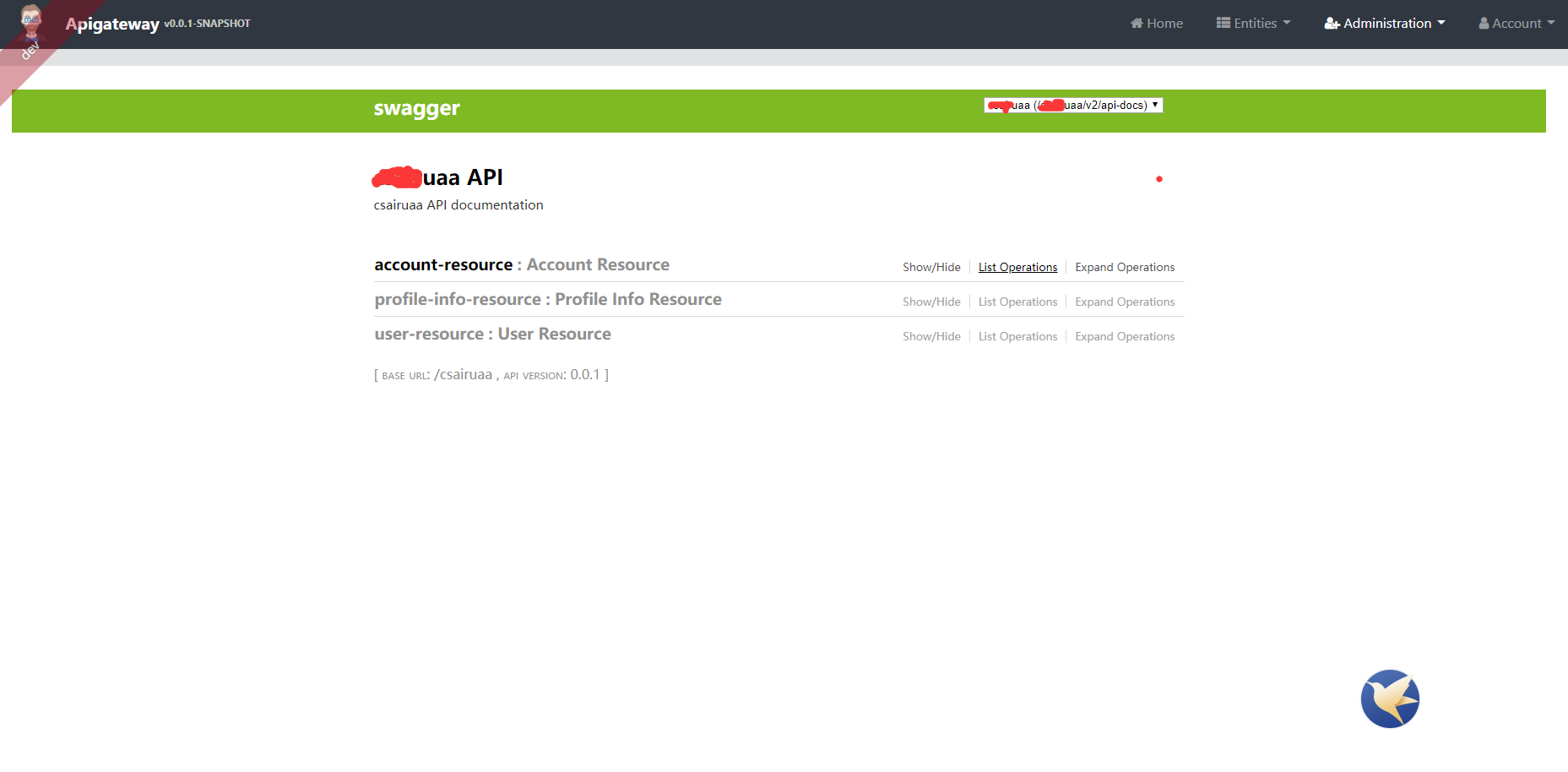Screen dimensions: 1568x772
Task: Toggle Show/Hide for account-resource
Action: pos(931,267)
